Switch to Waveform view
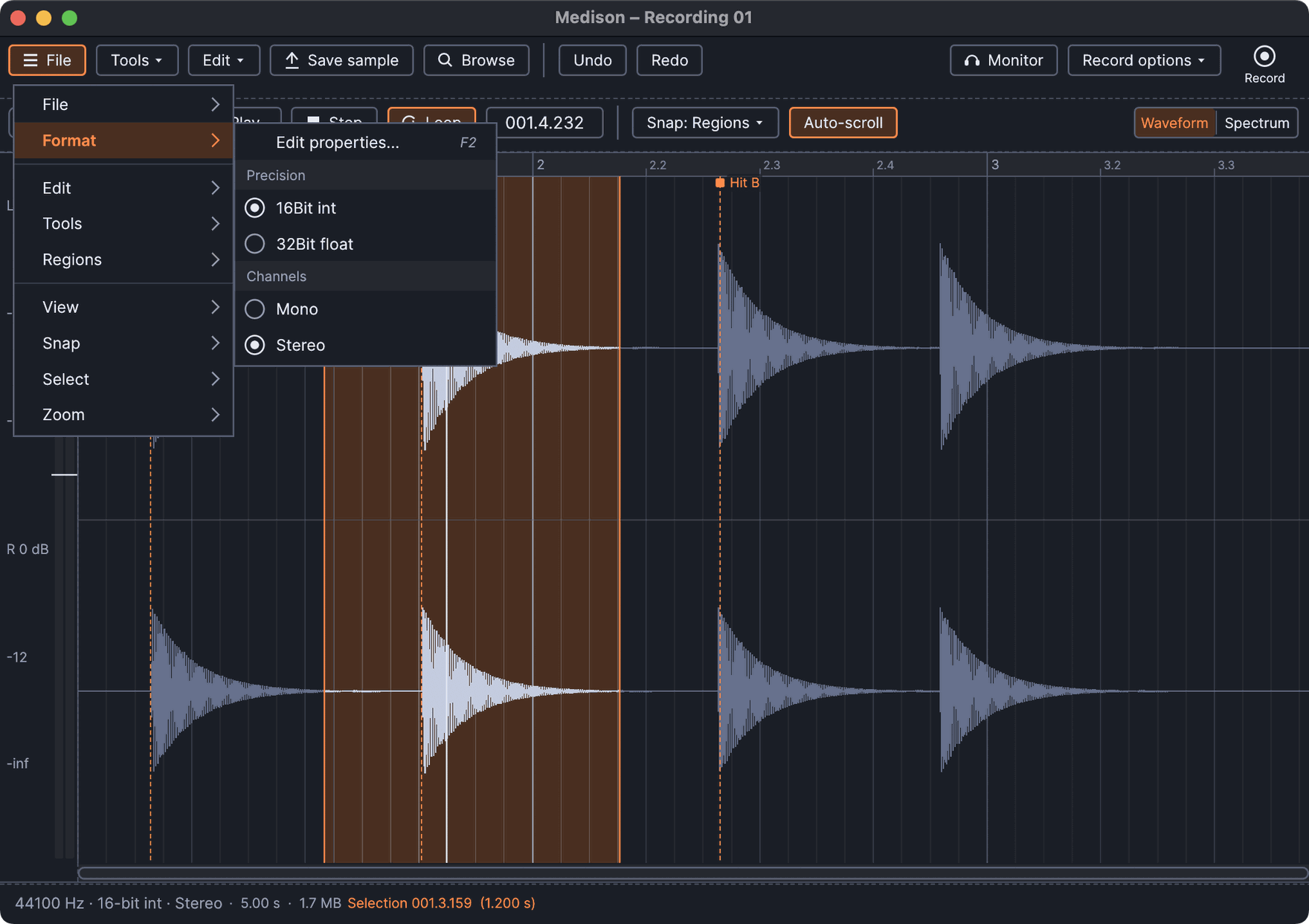This screenshot has width=1309, height=924. pos(1174,123)
